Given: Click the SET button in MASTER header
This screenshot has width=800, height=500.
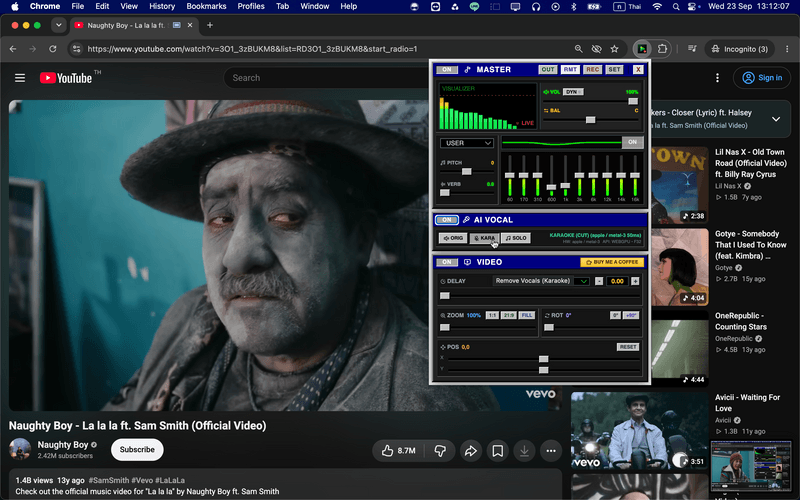Looking at the screenshot, I should tap(615, 70).
